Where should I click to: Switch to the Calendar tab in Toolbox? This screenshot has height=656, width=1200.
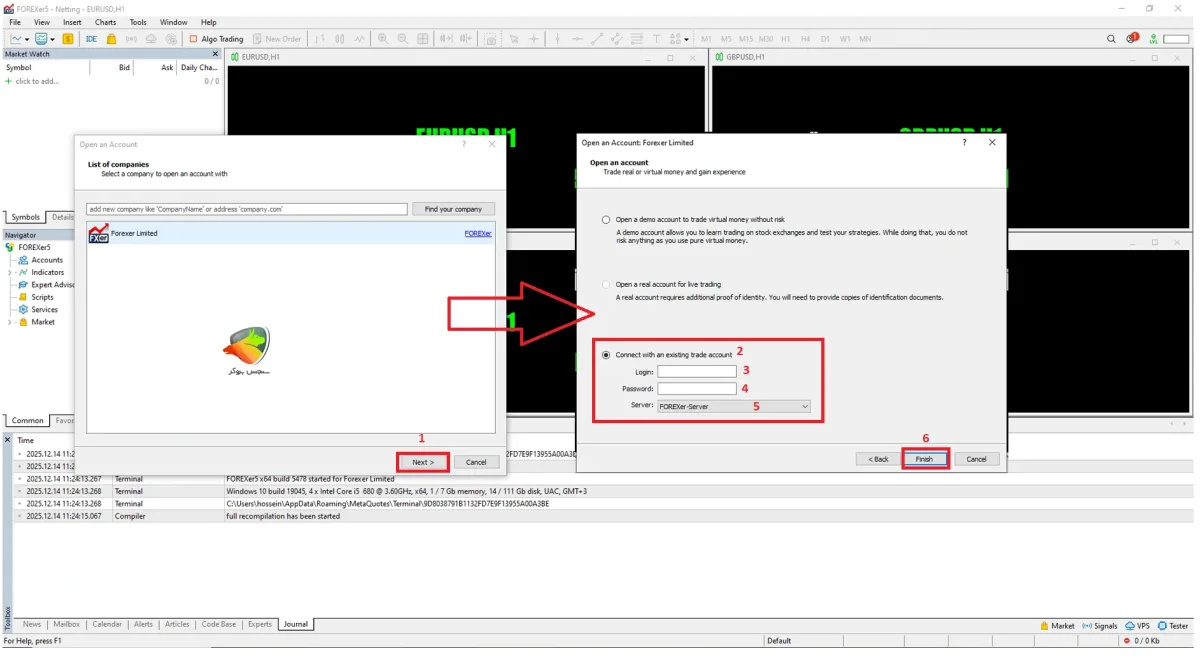[107, 624]
